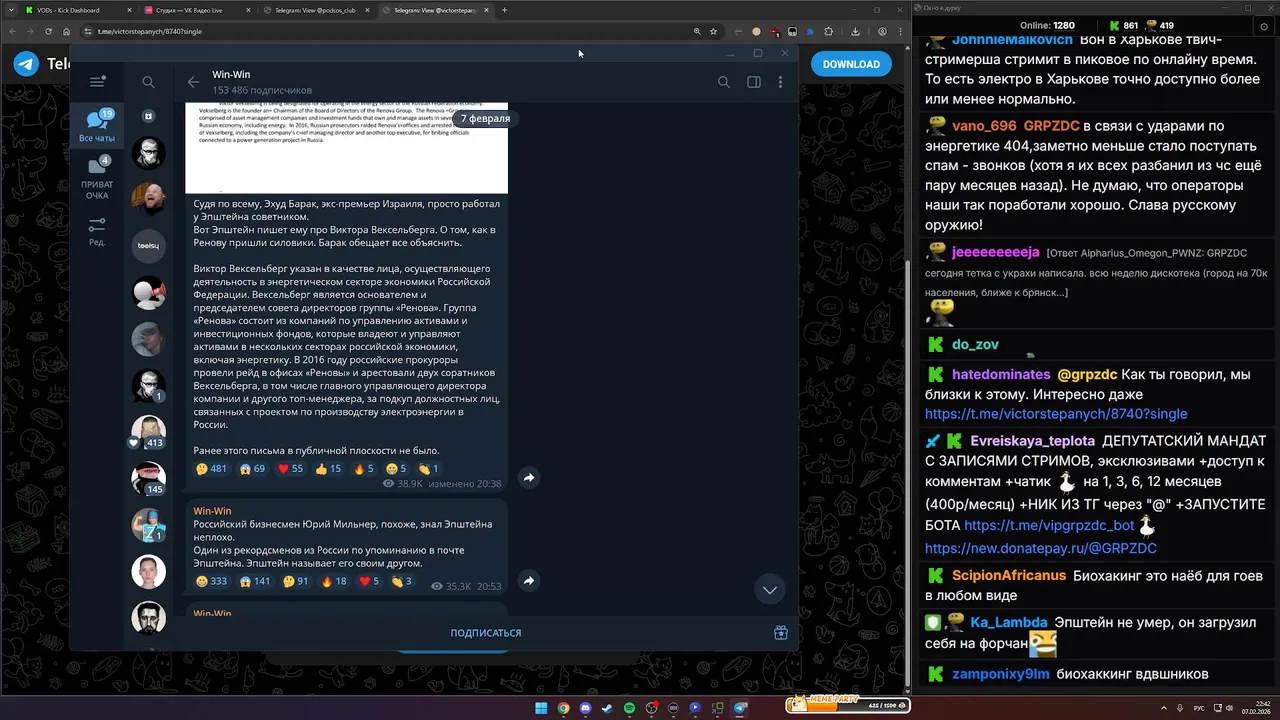1280x720 pixels.
Task: Jump to latest messages with down chevron
Action: [x=769, y=590]
